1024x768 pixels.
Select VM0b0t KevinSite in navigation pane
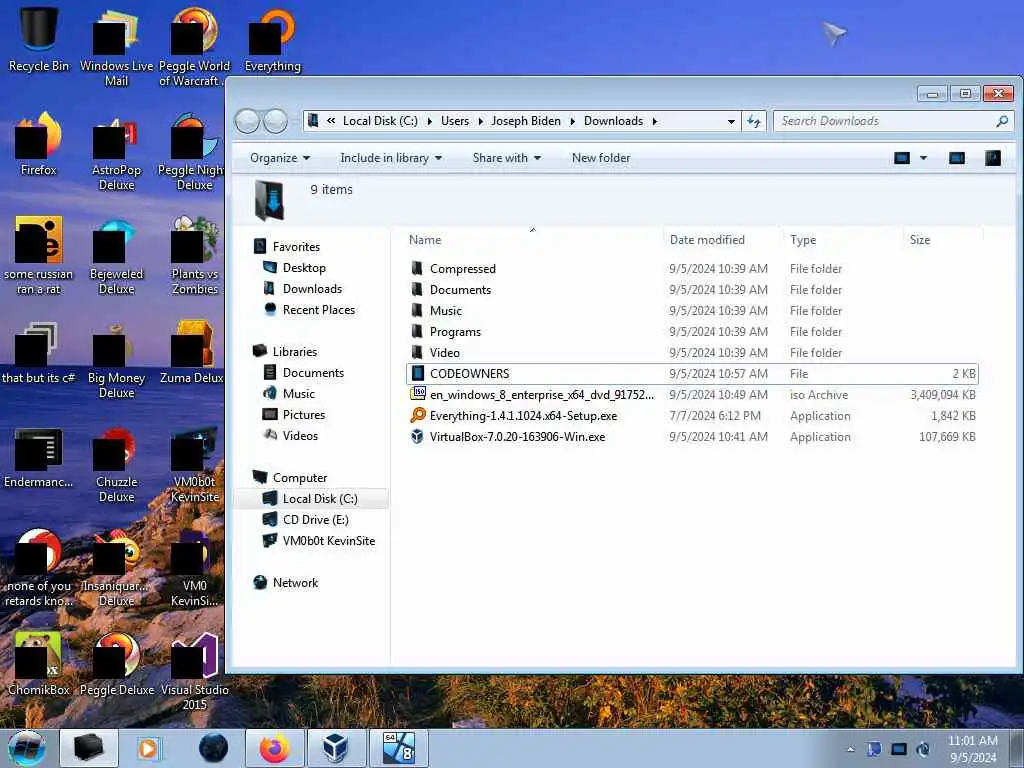point(319,541)
